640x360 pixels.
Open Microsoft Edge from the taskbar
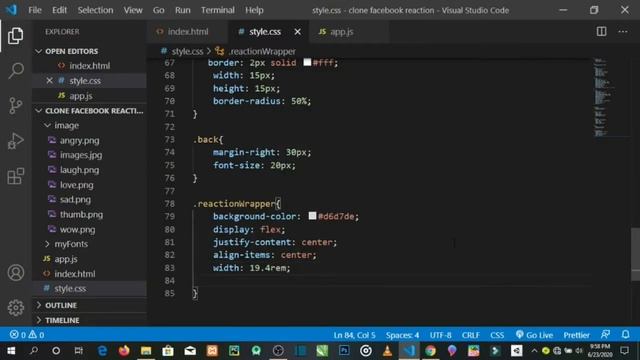(102, 351)
